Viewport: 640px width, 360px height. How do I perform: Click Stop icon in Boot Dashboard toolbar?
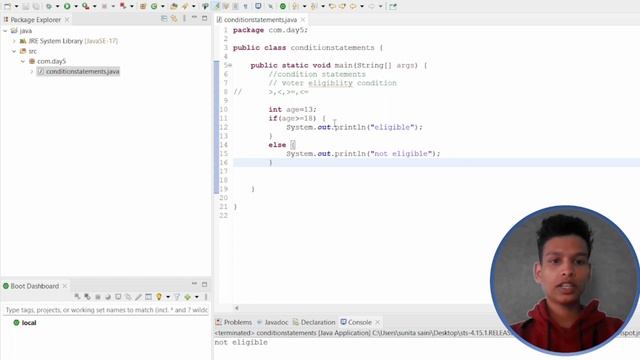98,297
